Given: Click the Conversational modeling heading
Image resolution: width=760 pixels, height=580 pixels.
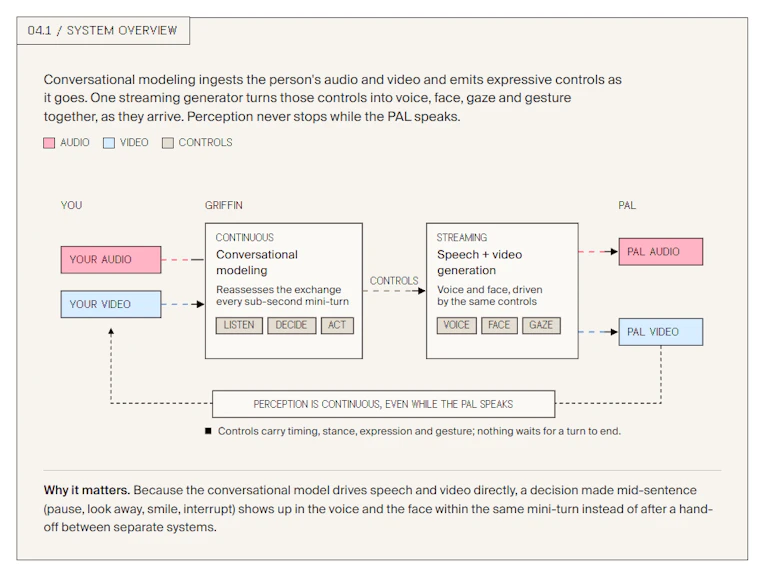Looking at the screenshot, I should pos(257,262).
